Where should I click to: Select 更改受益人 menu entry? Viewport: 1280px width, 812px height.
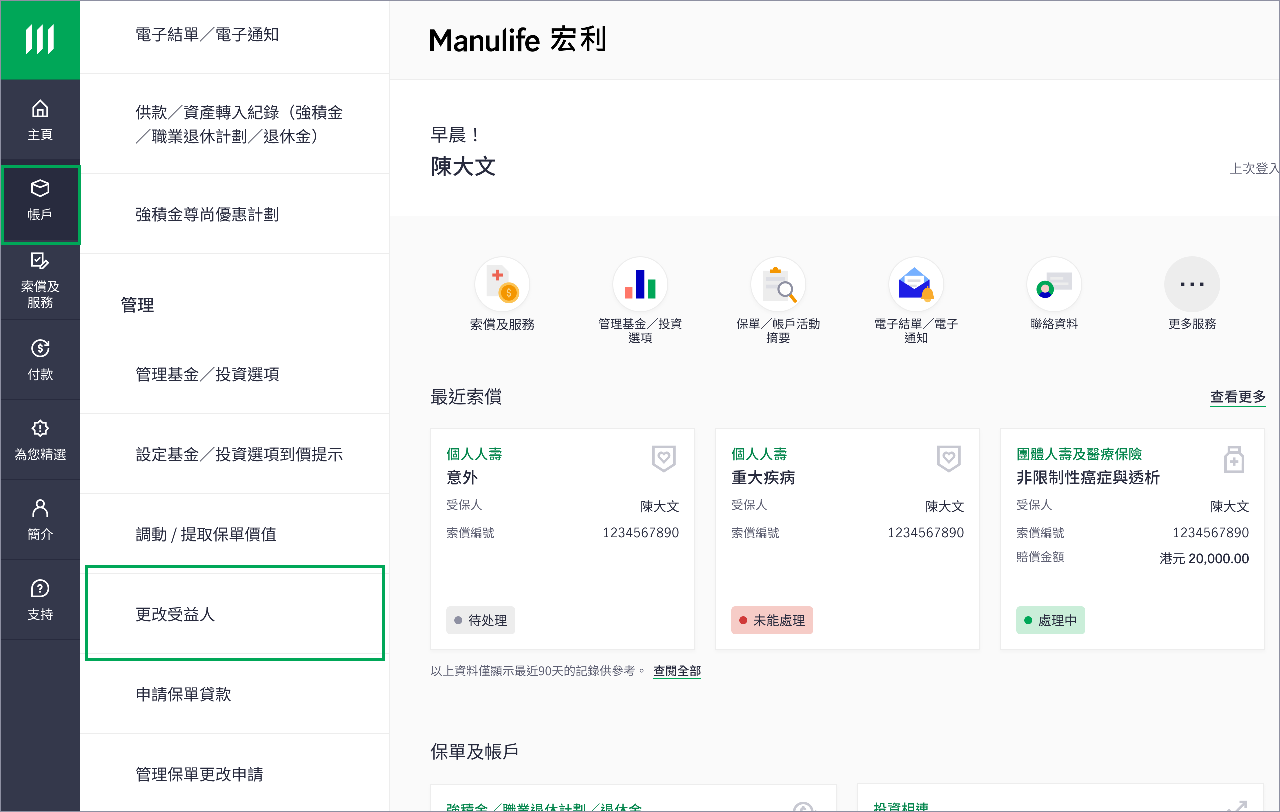[234, 614]
